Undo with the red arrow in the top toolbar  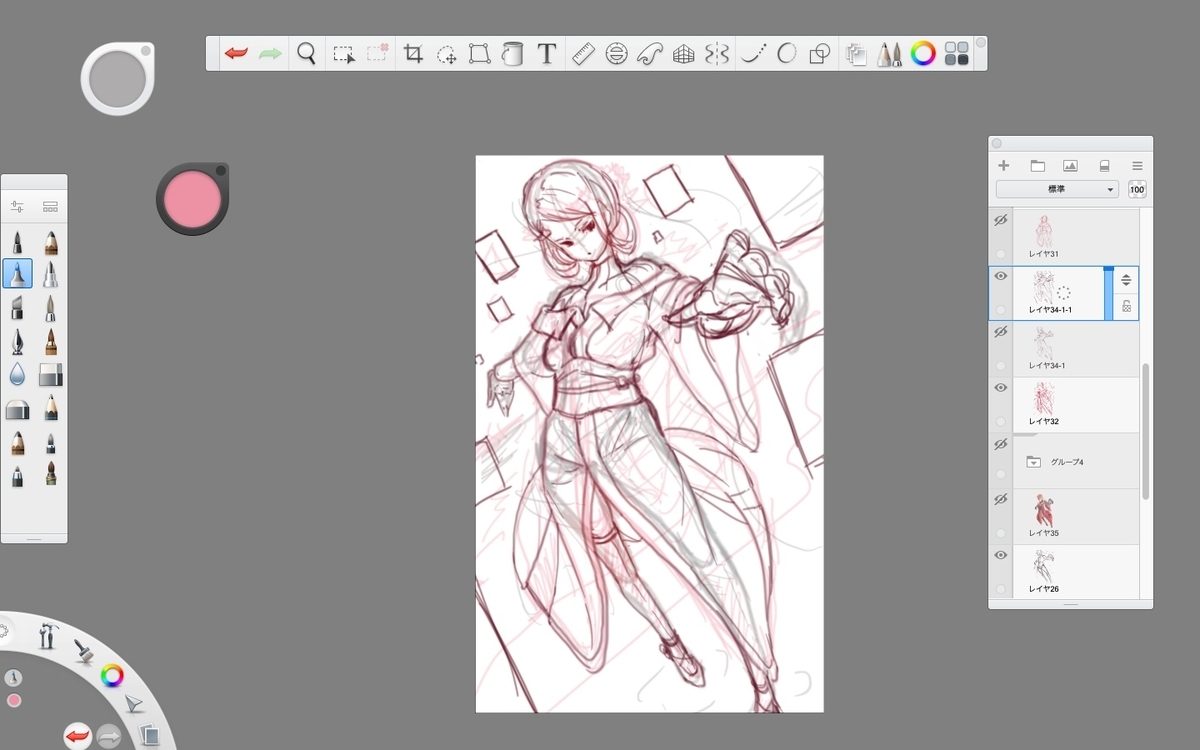coord(236,53)
